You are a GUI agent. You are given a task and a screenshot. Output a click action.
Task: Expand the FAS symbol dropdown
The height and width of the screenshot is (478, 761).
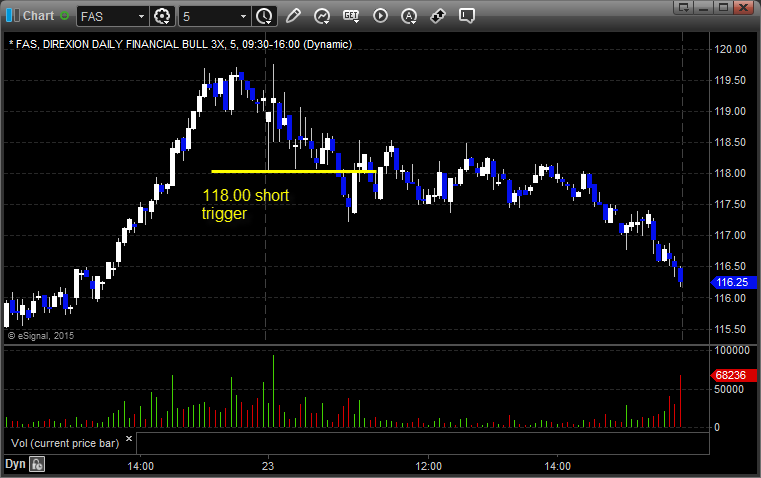click(x=141, y=16)
